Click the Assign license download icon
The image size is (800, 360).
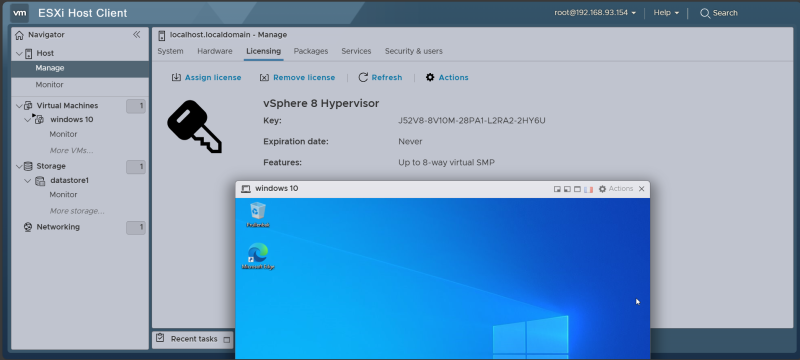176,78
